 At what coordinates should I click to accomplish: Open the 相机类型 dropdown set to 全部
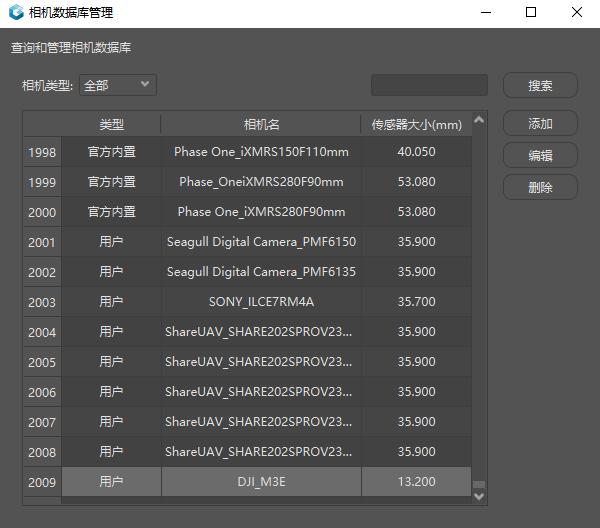(x=118, y=85)
